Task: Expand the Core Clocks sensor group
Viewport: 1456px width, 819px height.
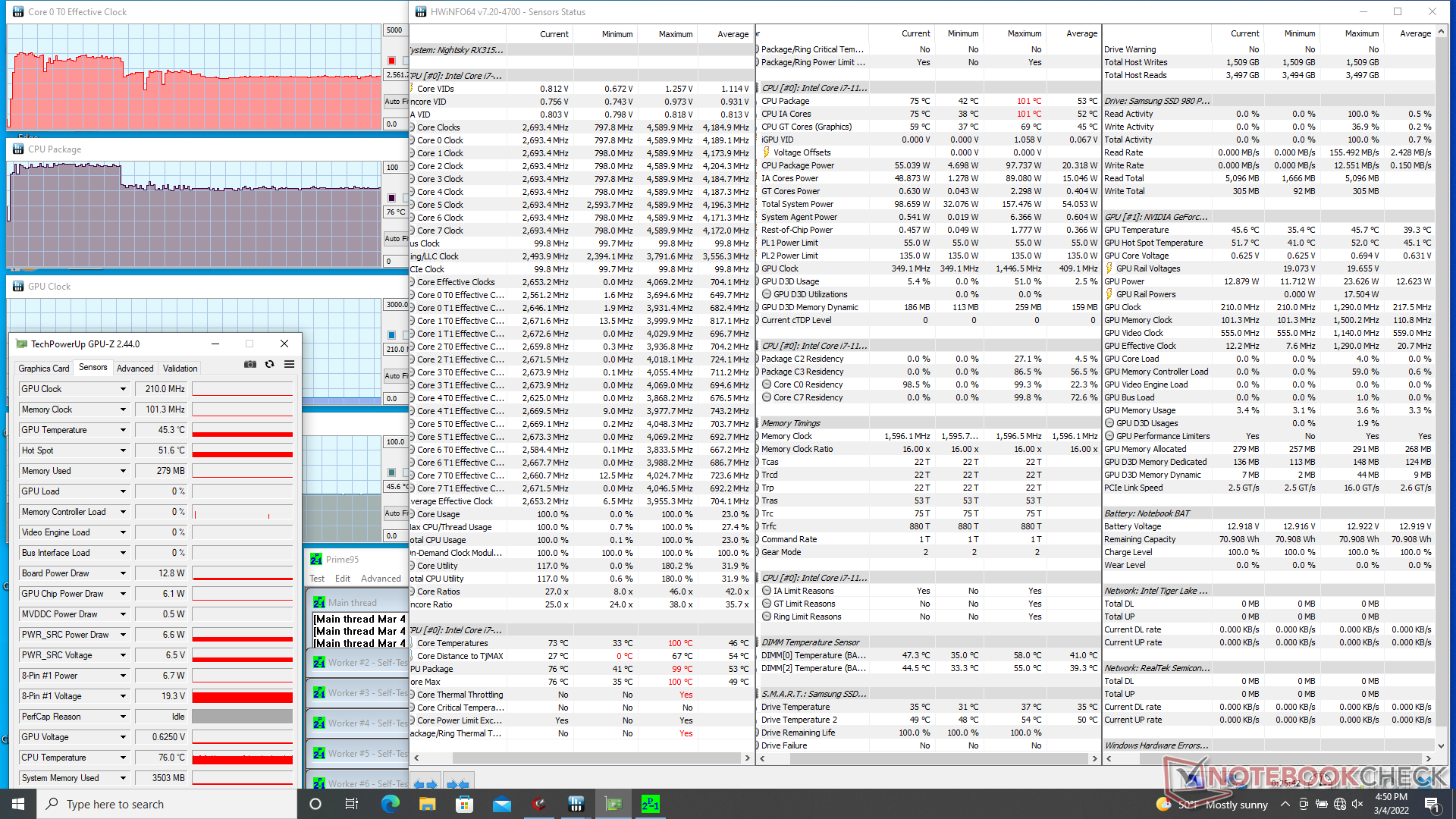Action: (412, 127)
